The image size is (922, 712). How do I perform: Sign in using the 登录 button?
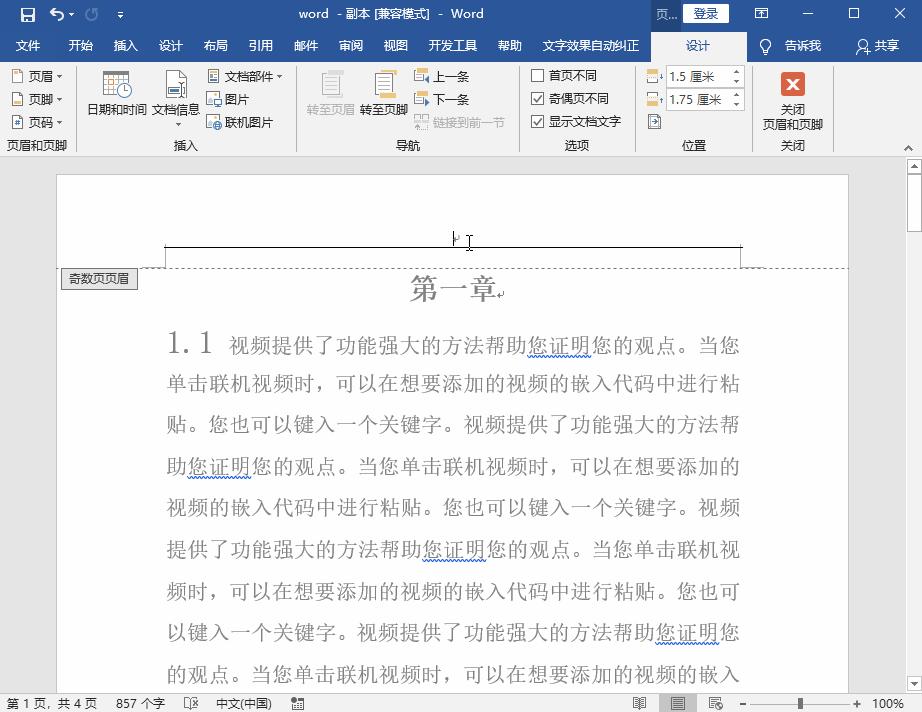click(x=706, y=14)
